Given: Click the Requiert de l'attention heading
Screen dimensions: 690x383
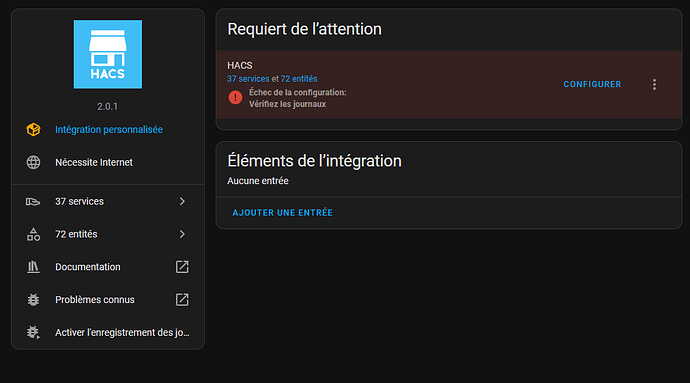Looking at the screenshot, I should coord(305,29).
